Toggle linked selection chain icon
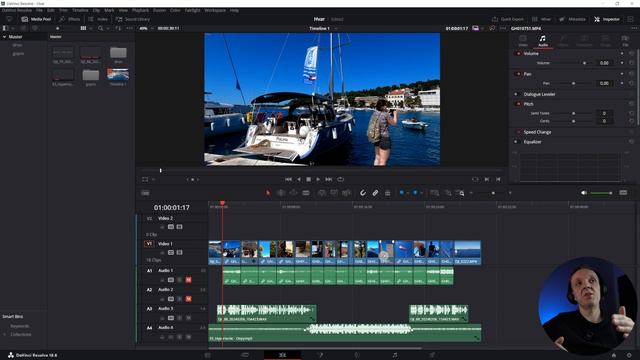The height and width of the screenshot is (360, 640). 375,193
